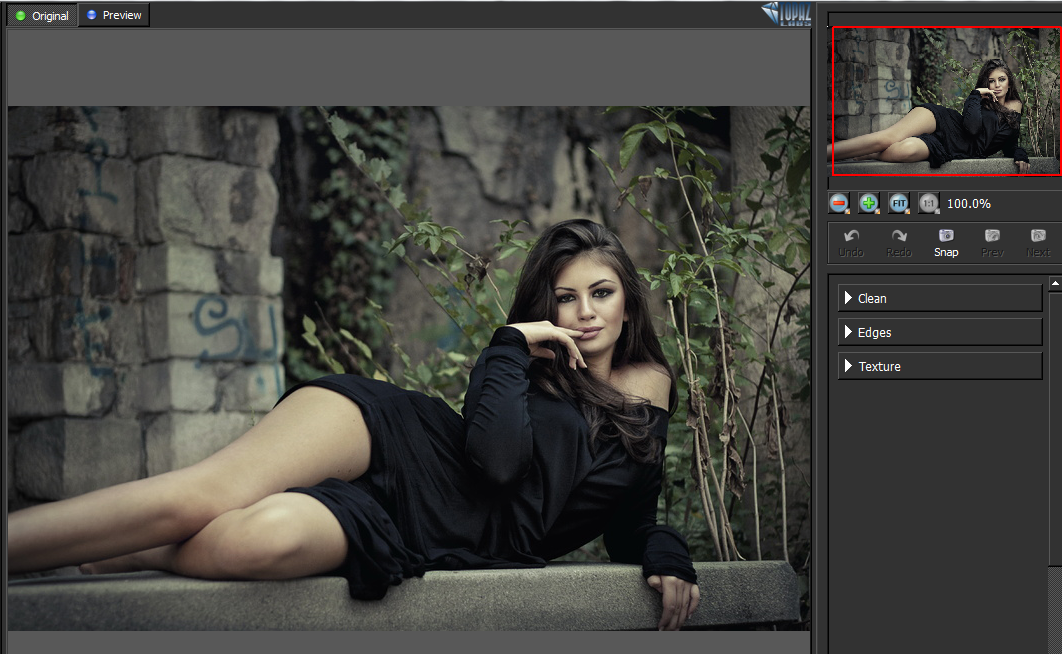Set zoom to actual size with 1:1 icon

pyautogui.click(x=929, y=203)
